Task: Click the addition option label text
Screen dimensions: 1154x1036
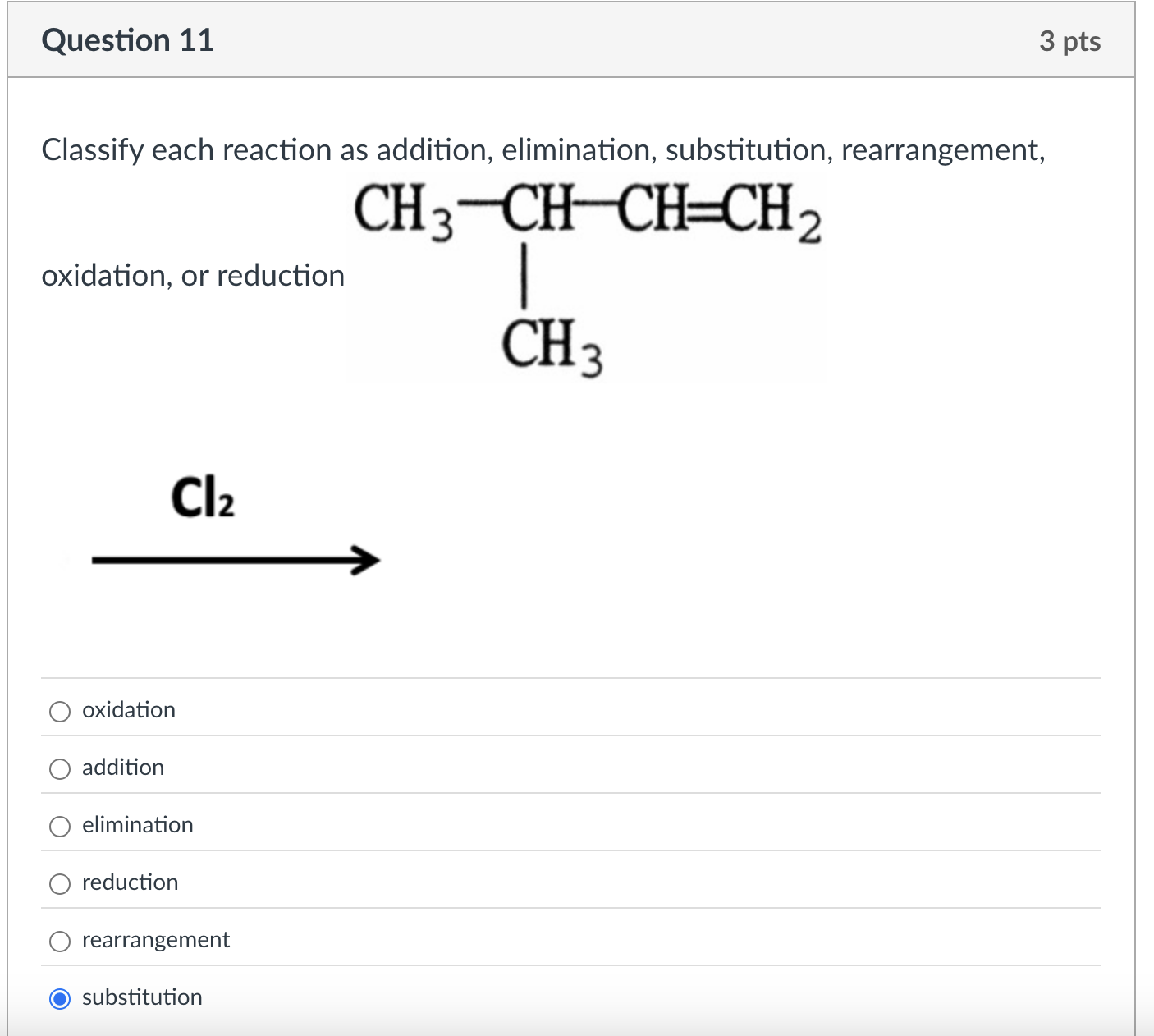Action: (121, 768)
